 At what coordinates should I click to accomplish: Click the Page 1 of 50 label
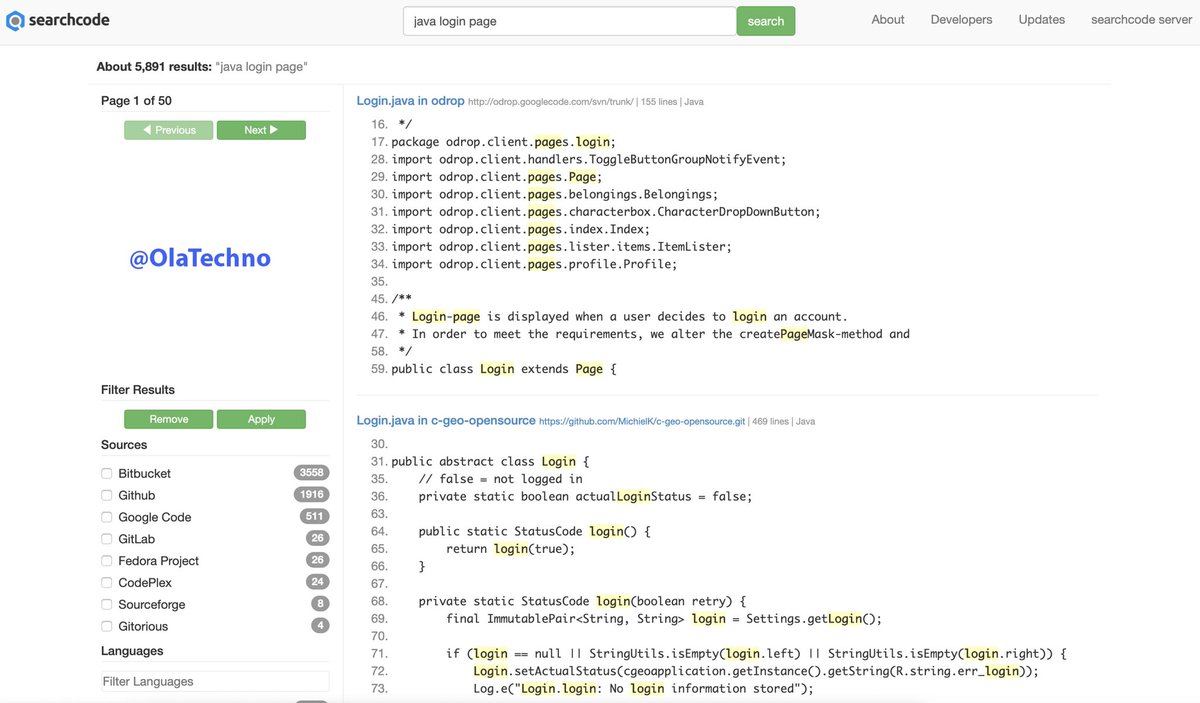click(136, 101)
